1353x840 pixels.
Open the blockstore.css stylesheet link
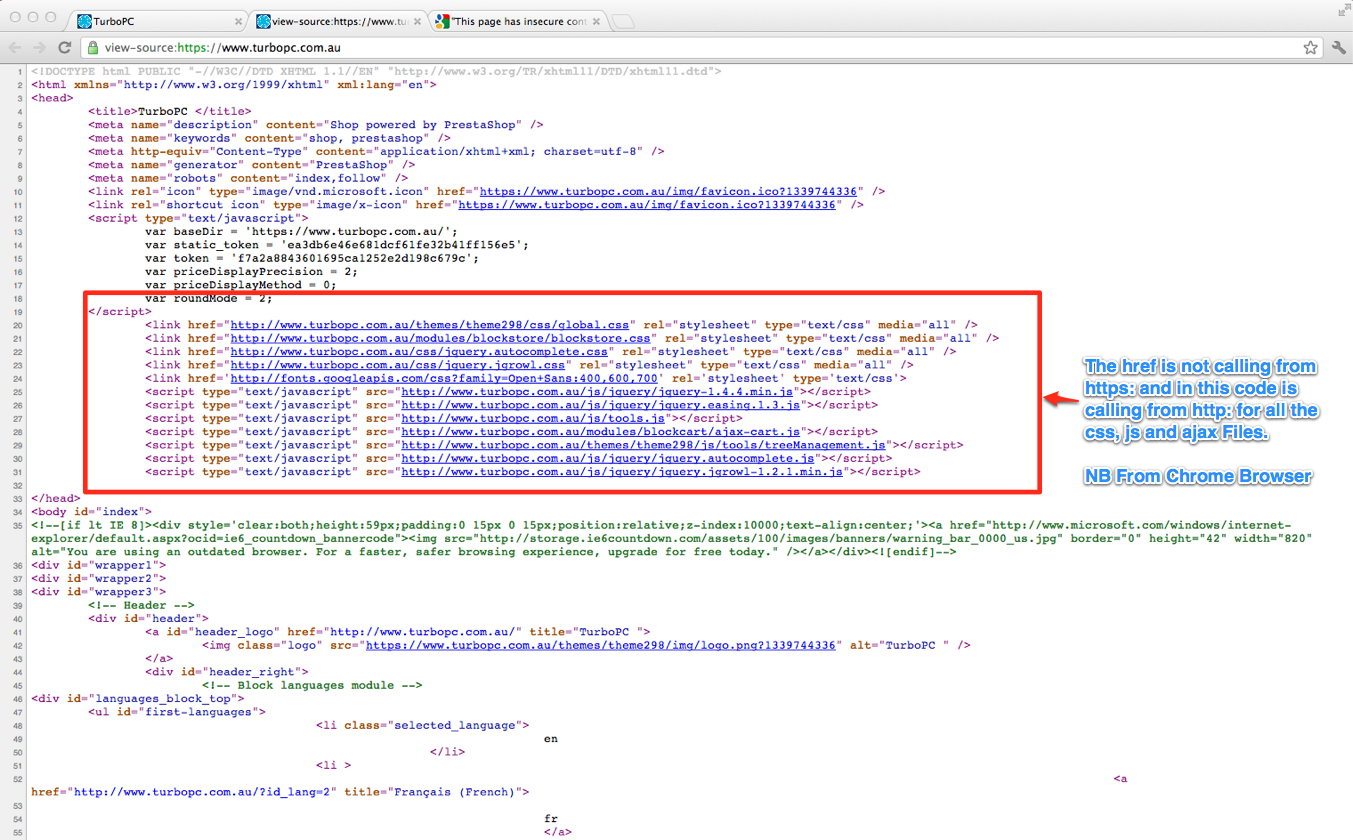coord(440,338)
